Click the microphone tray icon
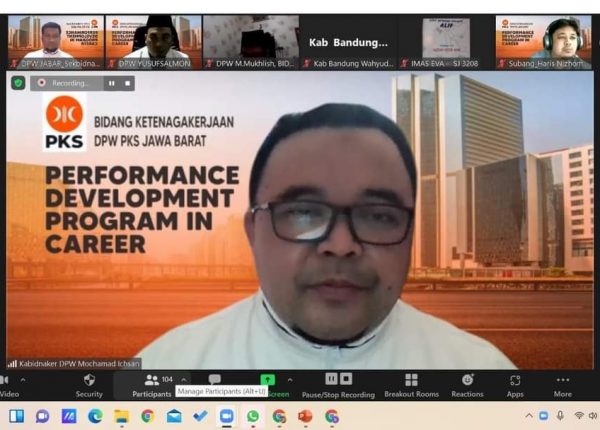The image size is (600, 430). click(560, 415)
